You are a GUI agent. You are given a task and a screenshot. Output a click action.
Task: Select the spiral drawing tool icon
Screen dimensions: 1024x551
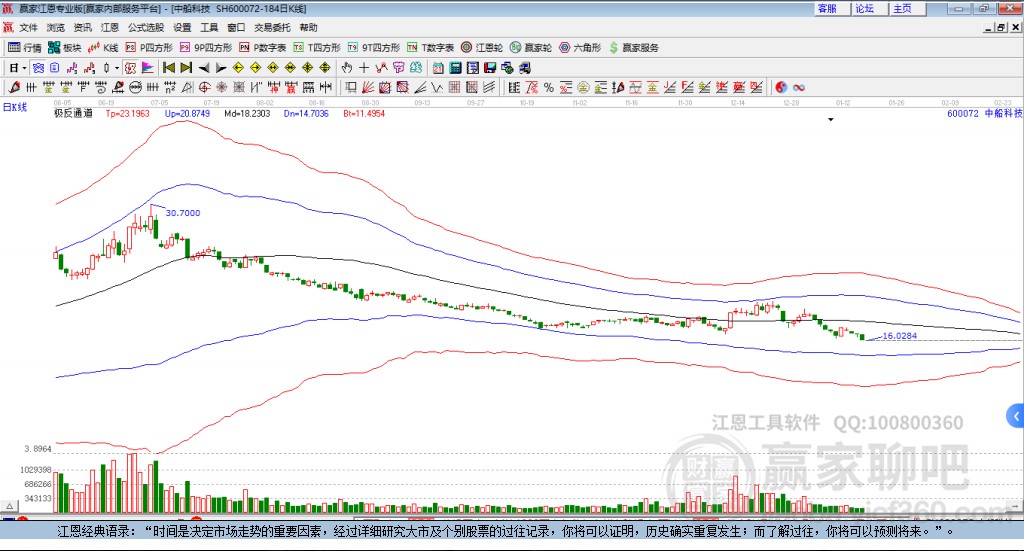[x=101, y=87]
